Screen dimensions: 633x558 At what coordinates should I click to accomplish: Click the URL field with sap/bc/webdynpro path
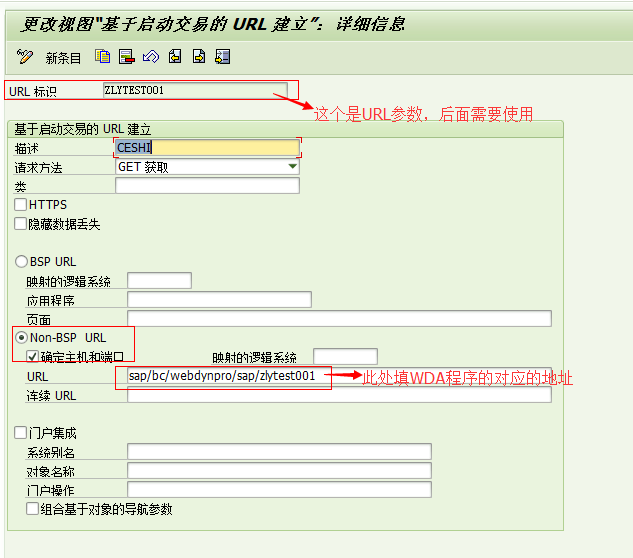click(339, 375)
